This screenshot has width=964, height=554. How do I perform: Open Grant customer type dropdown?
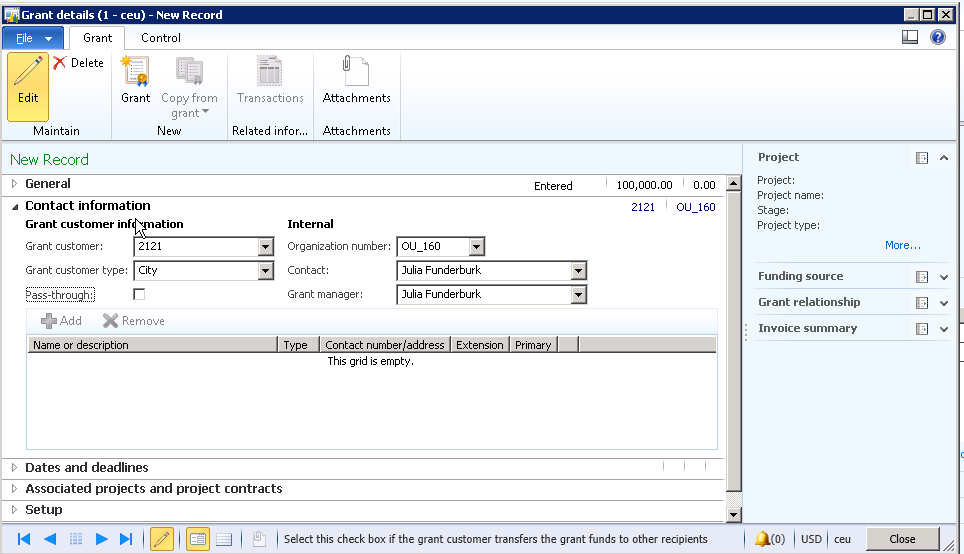265,271
